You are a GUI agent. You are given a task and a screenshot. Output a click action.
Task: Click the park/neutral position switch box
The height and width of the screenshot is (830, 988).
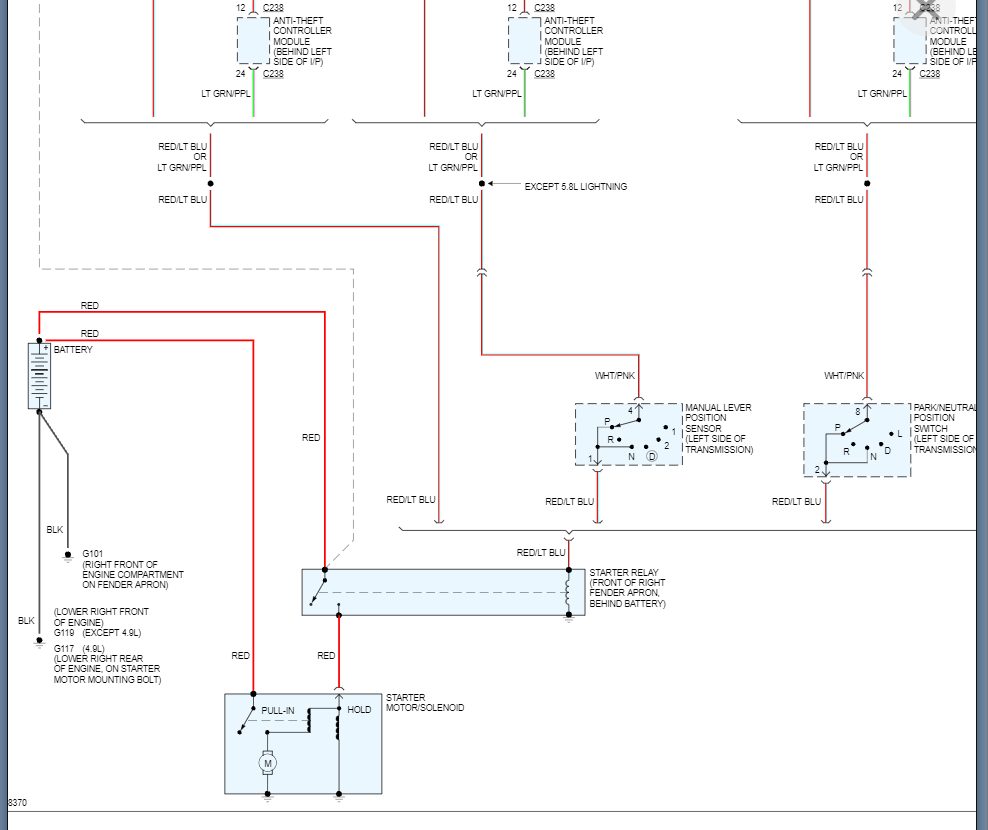coord(857,440)
